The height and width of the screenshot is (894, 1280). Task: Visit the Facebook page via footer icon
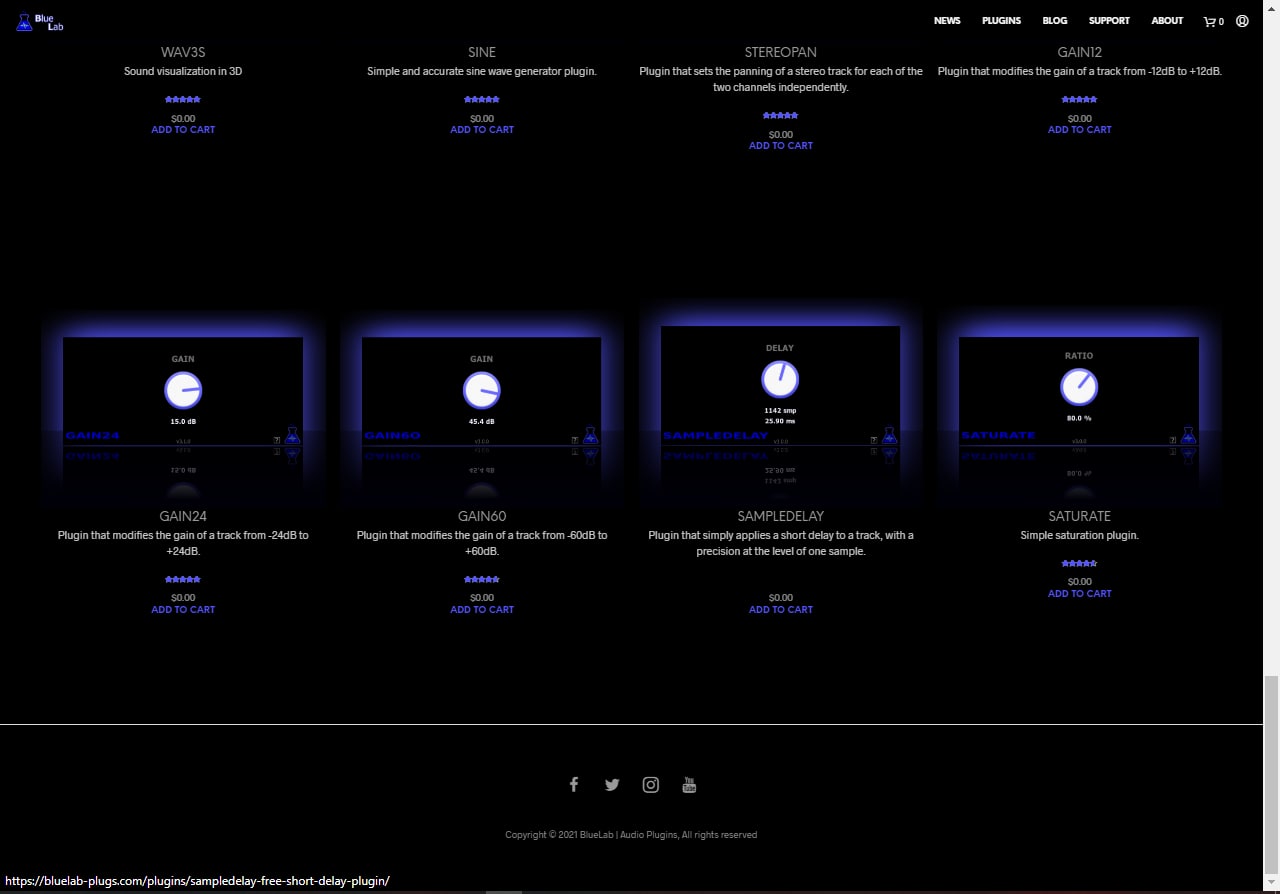573,785
